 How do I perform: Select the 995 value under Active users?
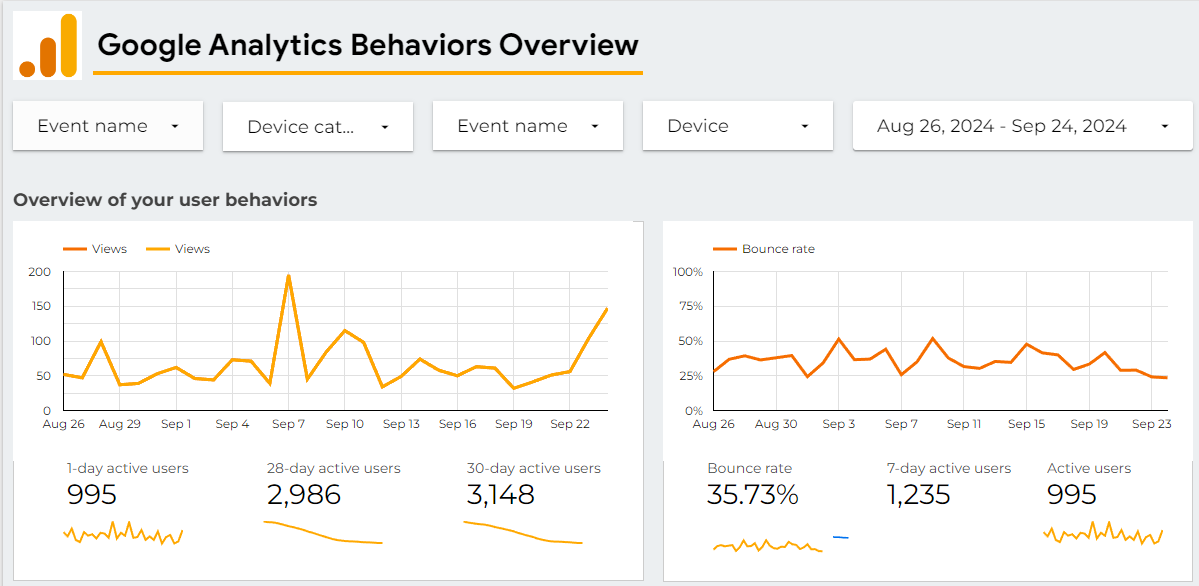(1071, 495)
